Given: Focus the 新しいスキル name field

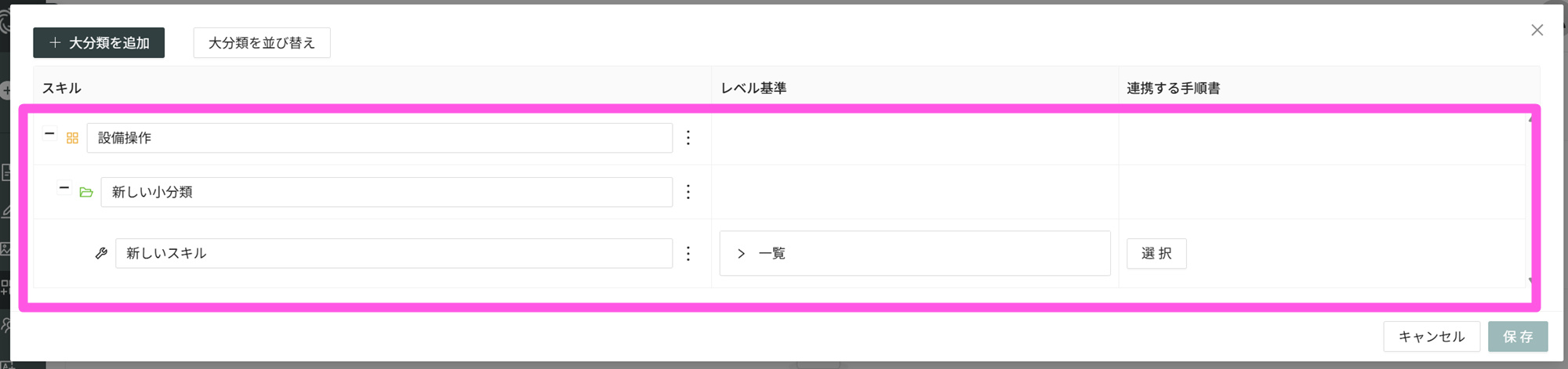Looking at the screenshot, I should [x=394, y=253].
